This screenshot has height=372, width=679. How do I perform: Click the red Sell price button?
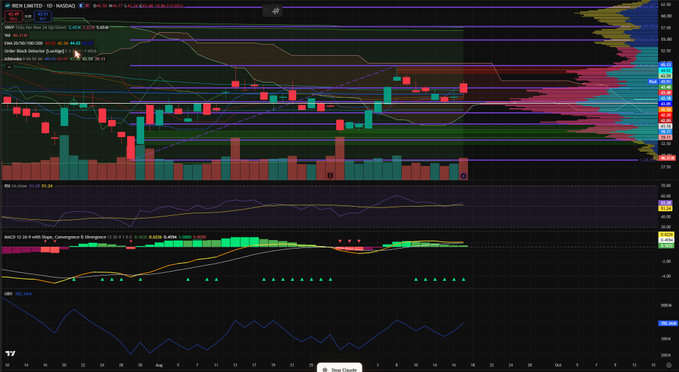tap(13, 16)
